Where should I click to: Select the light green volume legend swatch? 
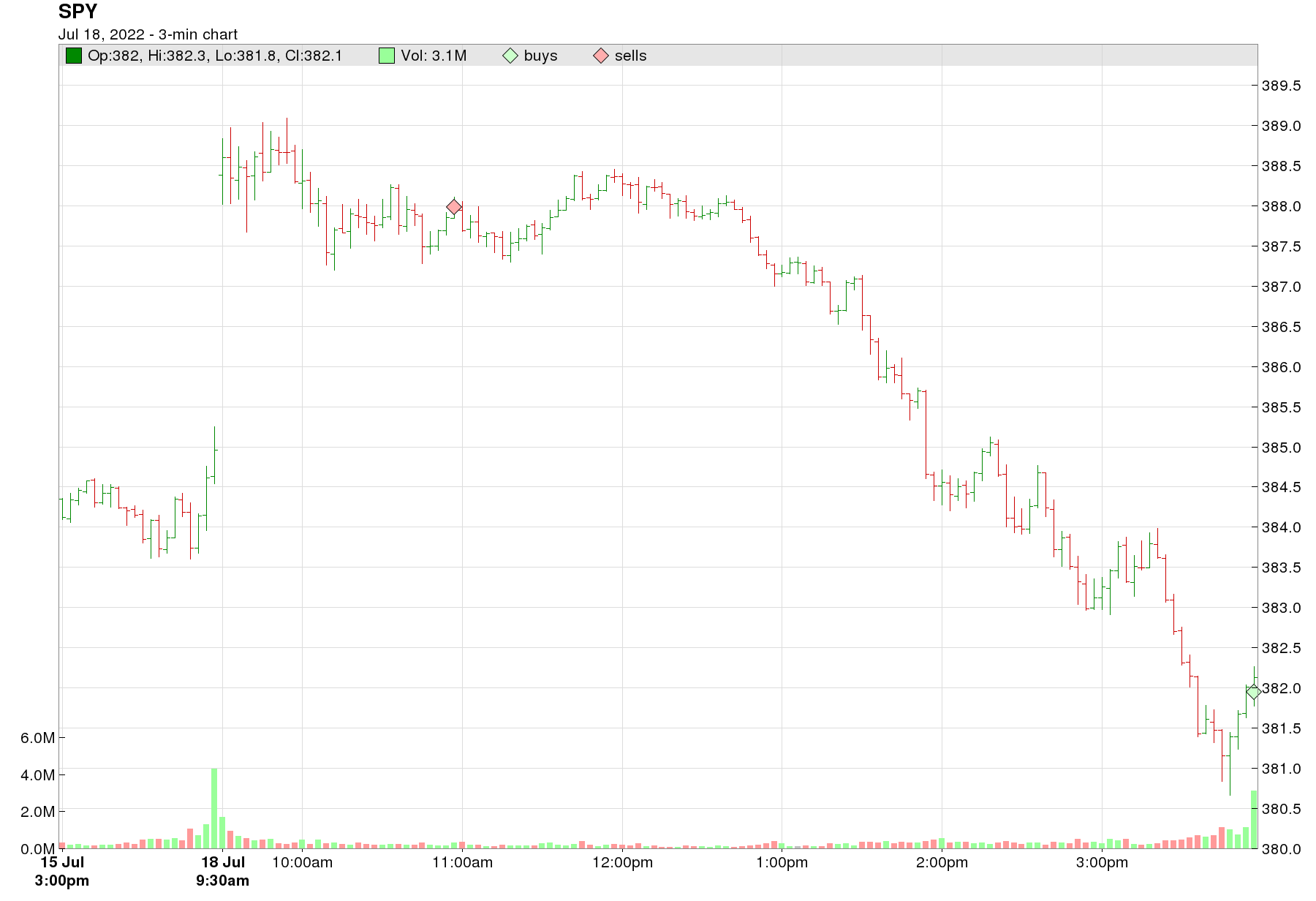click(x=387, y=56)
